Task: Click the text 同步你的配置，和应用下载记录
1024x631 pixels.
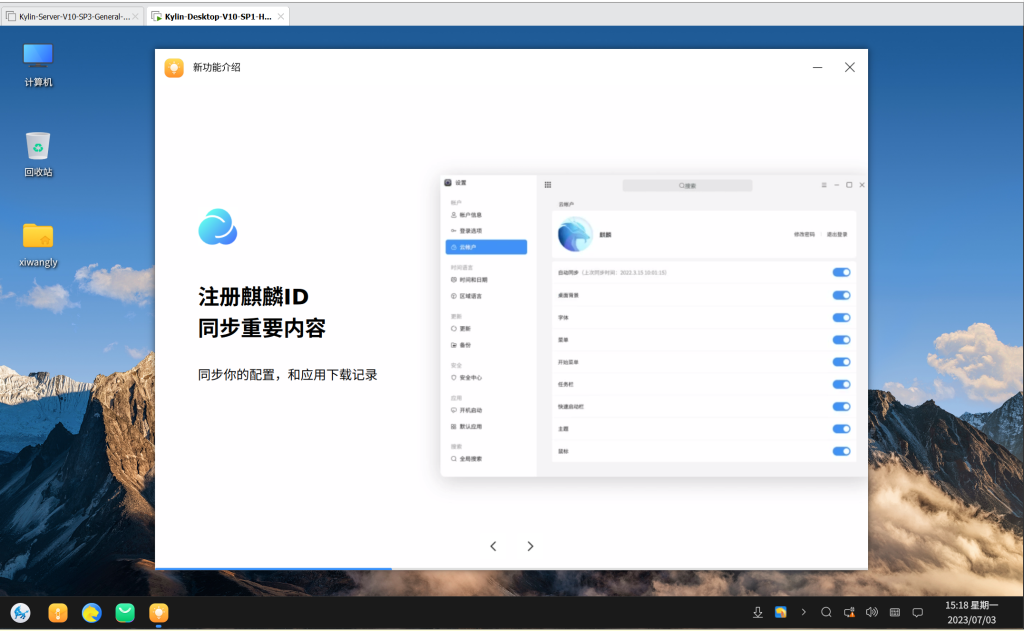Action: pyautogui.click(x=288, y=375)
